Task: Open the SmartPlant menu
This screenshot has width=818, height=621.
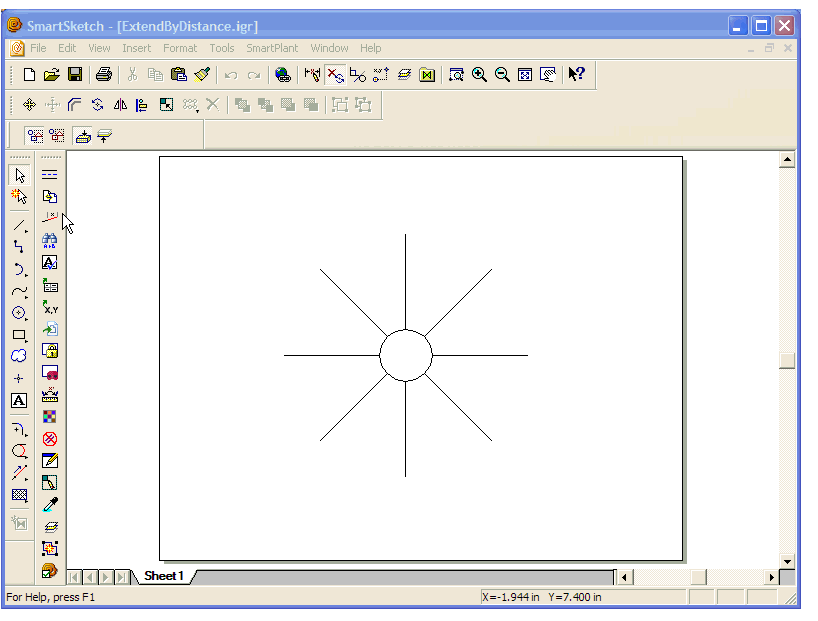Action: coord(272,48)
